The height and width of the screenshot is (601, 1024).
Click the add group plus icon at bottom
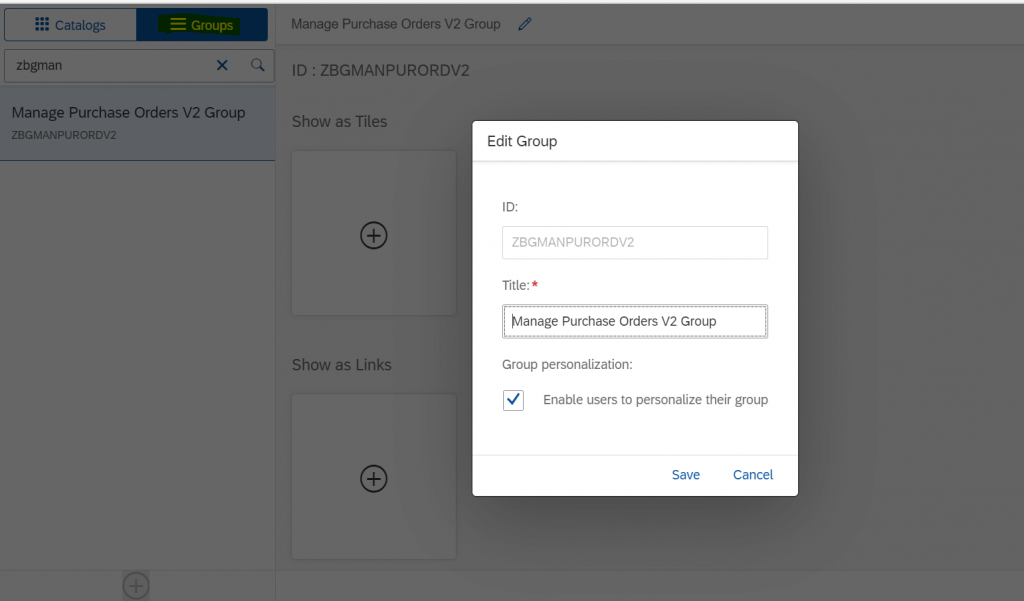(x=136, y=585)
